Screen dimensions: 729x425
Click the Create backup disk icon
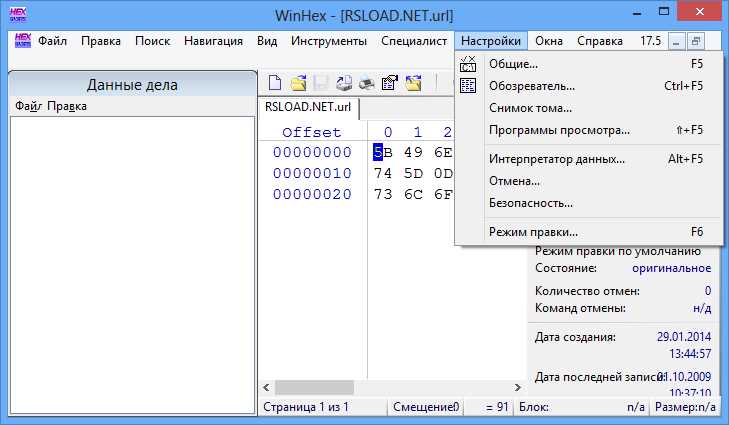(344, 83)
